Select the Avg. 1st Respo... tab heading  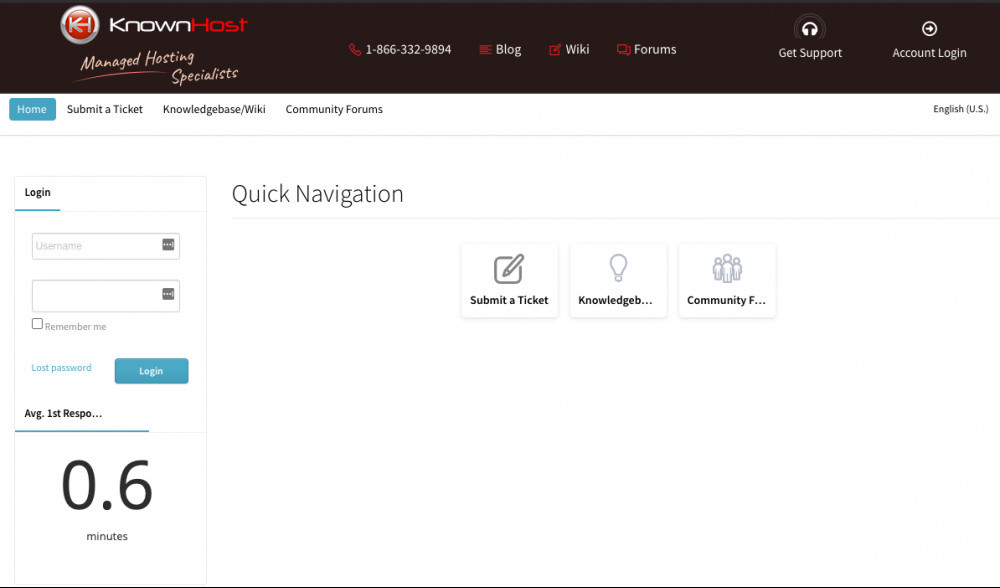coord(63,413)
